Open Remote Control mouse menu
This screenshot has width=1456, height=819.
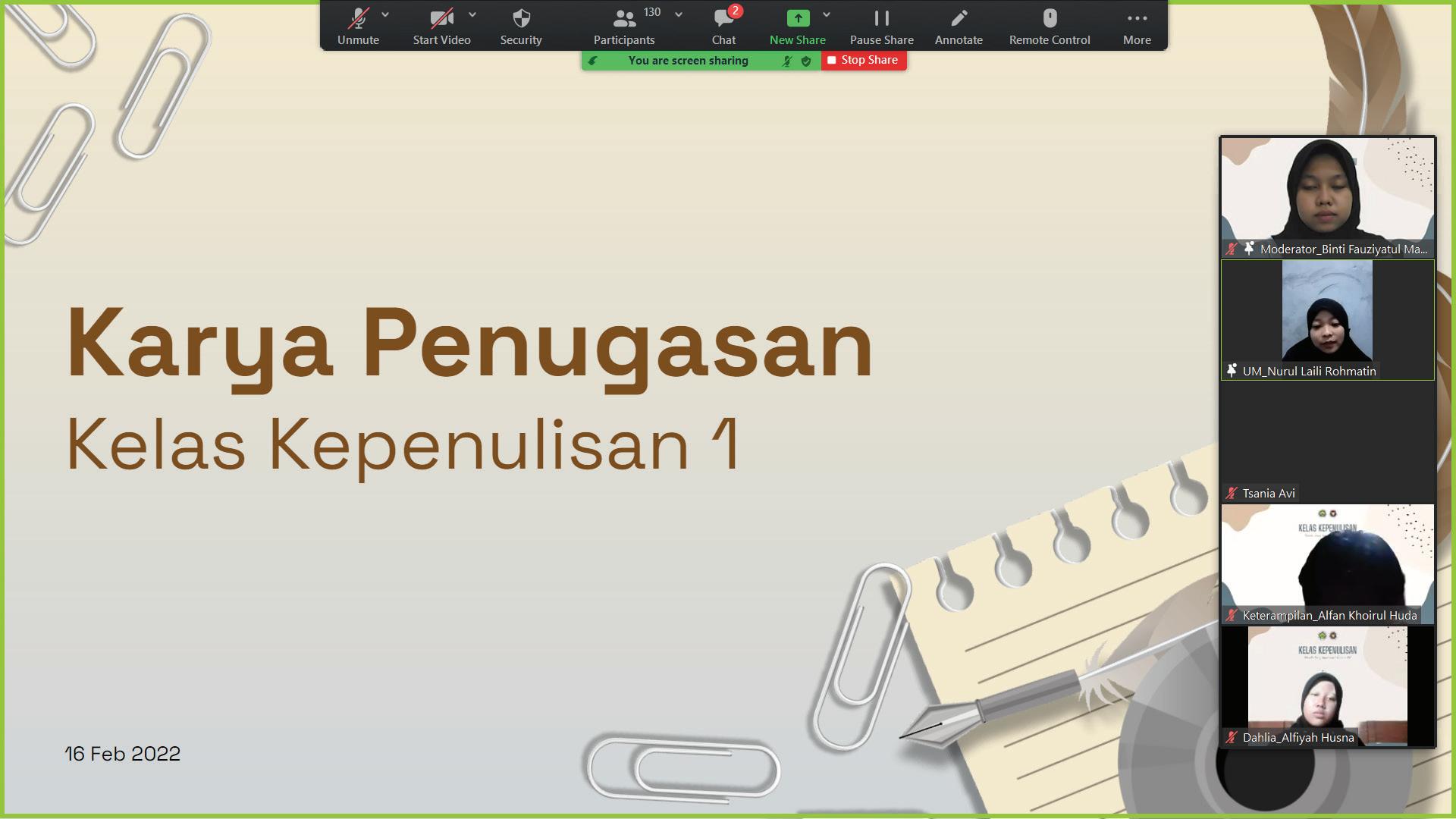(x=1050, y=27)
